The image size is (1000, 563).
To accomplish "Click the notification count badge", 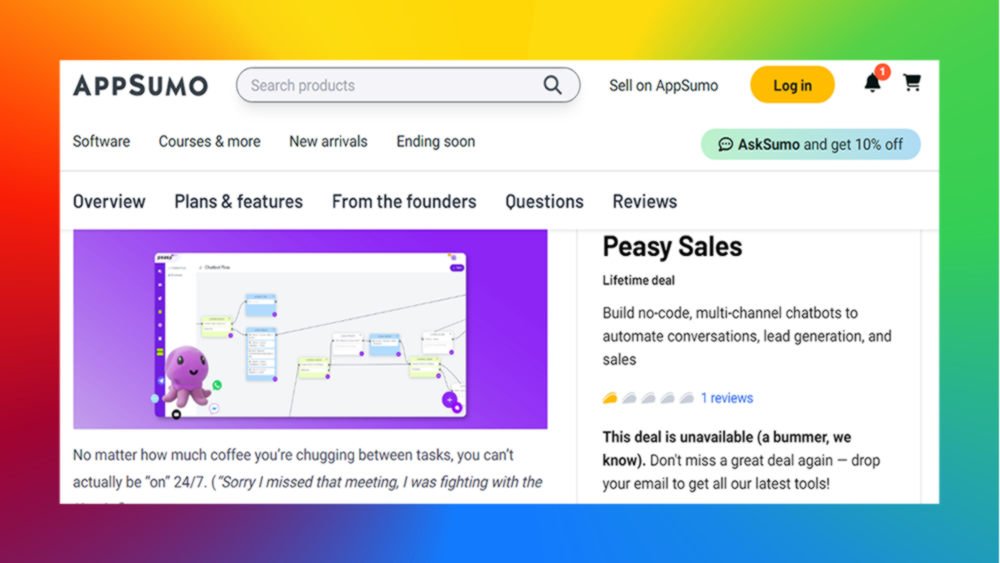I will (x=882, y=71).
